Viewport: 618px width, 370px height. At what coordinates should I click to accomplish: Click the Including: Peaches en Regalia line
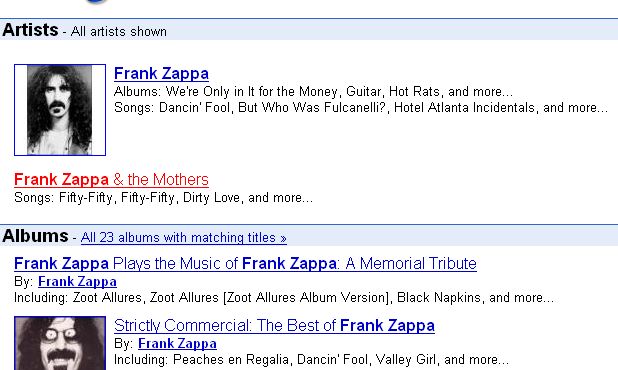coord(311,359)
